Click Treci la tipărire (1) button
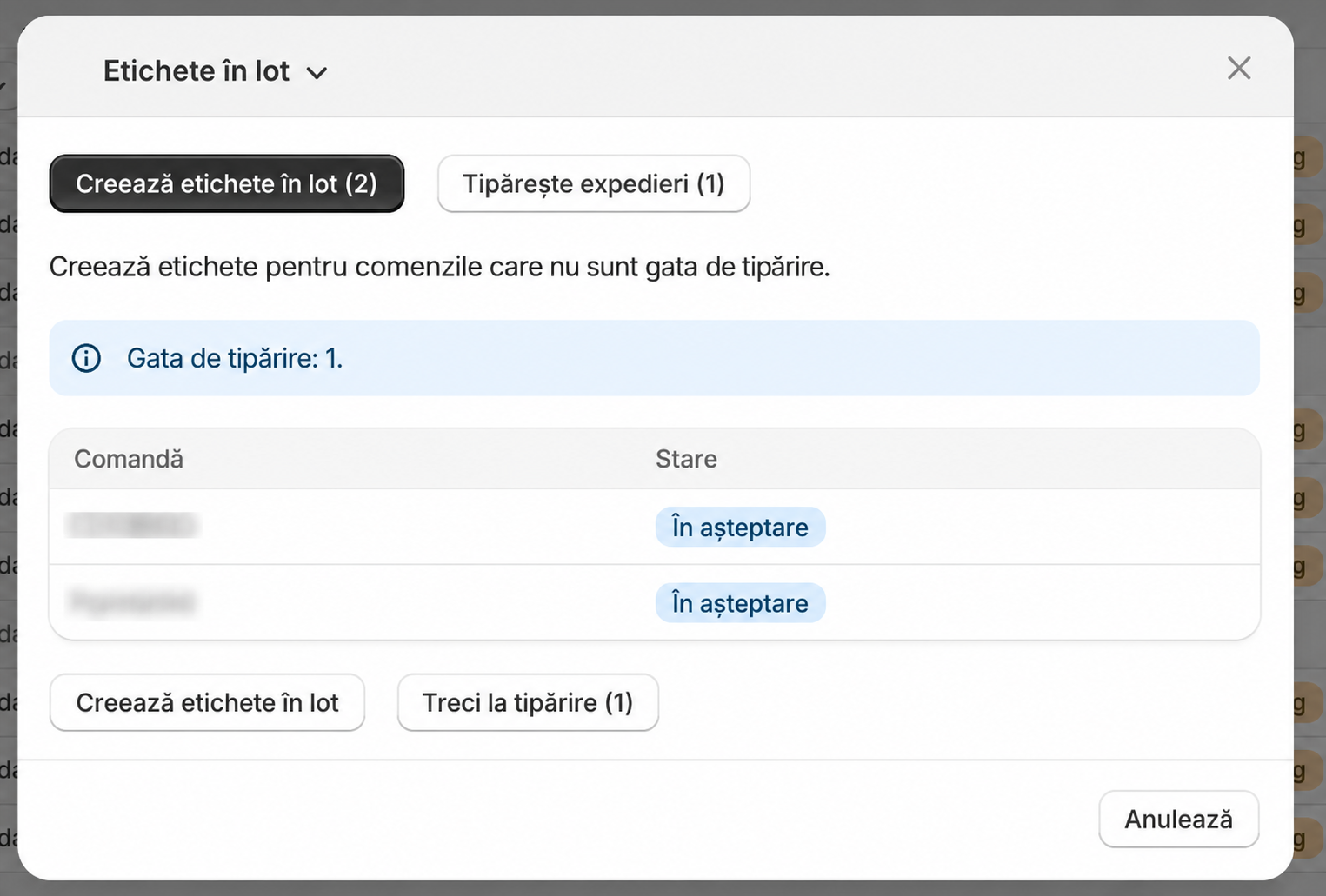Image resolution: width=1326 pixels, height=896 pixels. click(x=528, y=702)
